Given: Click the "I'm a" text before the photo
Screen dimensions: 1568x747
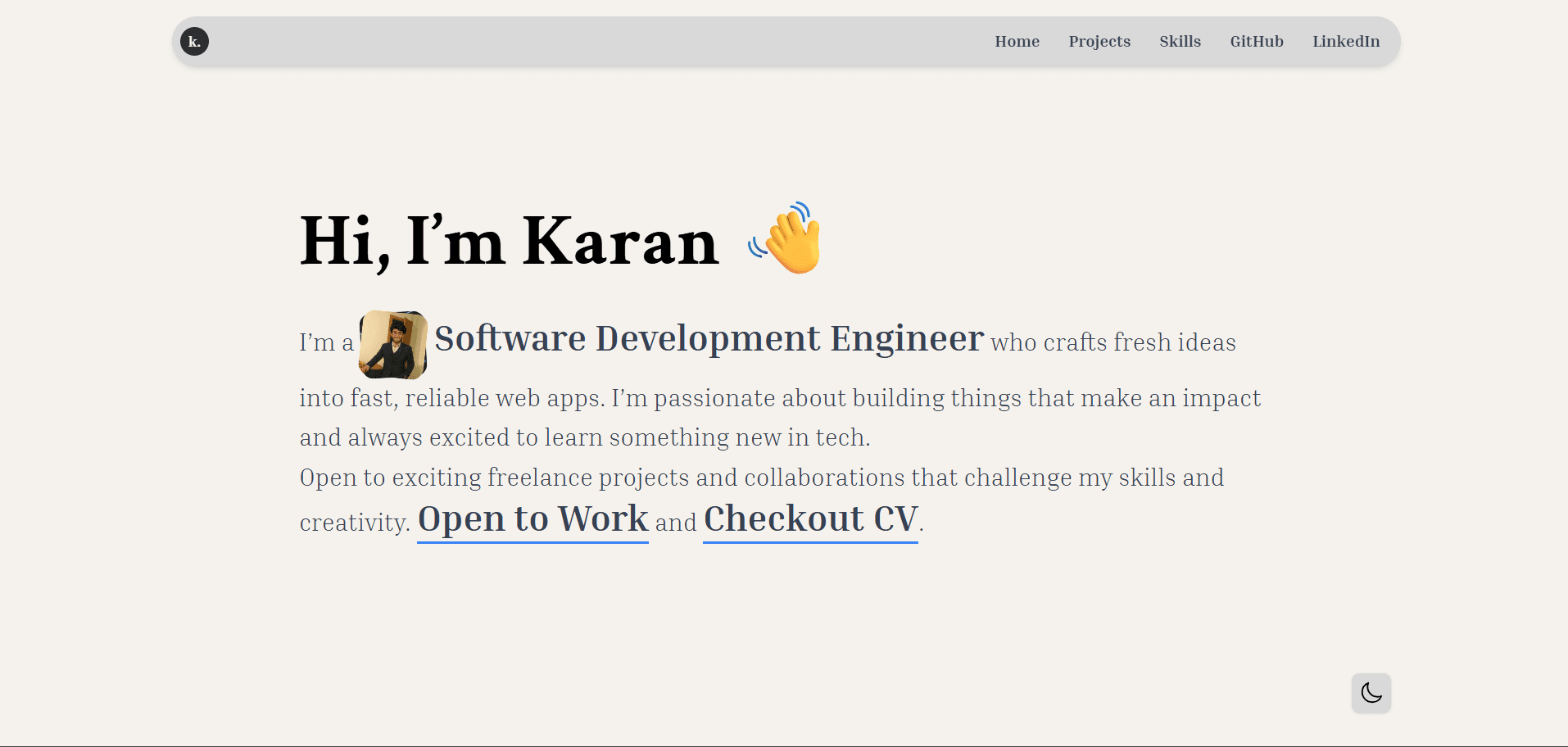Looking at the screenshot, I should (326, 343).
